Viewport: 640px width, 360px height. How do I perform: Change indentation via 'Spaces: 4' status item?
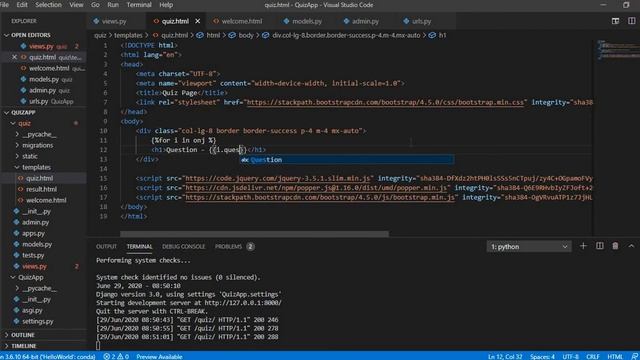[x=542, y=356]
